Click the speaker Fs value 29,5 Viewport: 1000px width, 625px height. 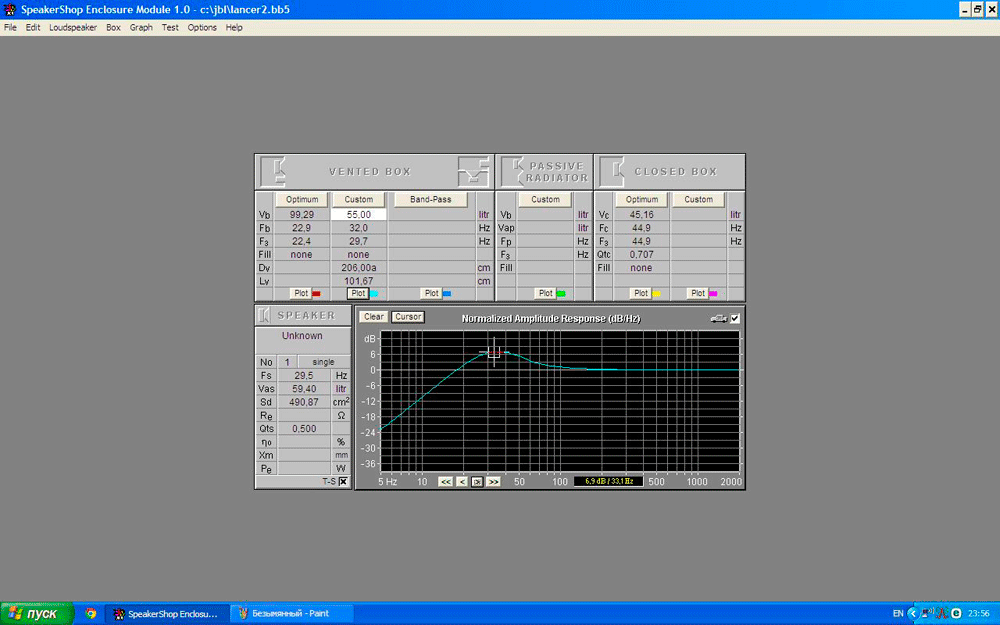click(x=304, y=376)
